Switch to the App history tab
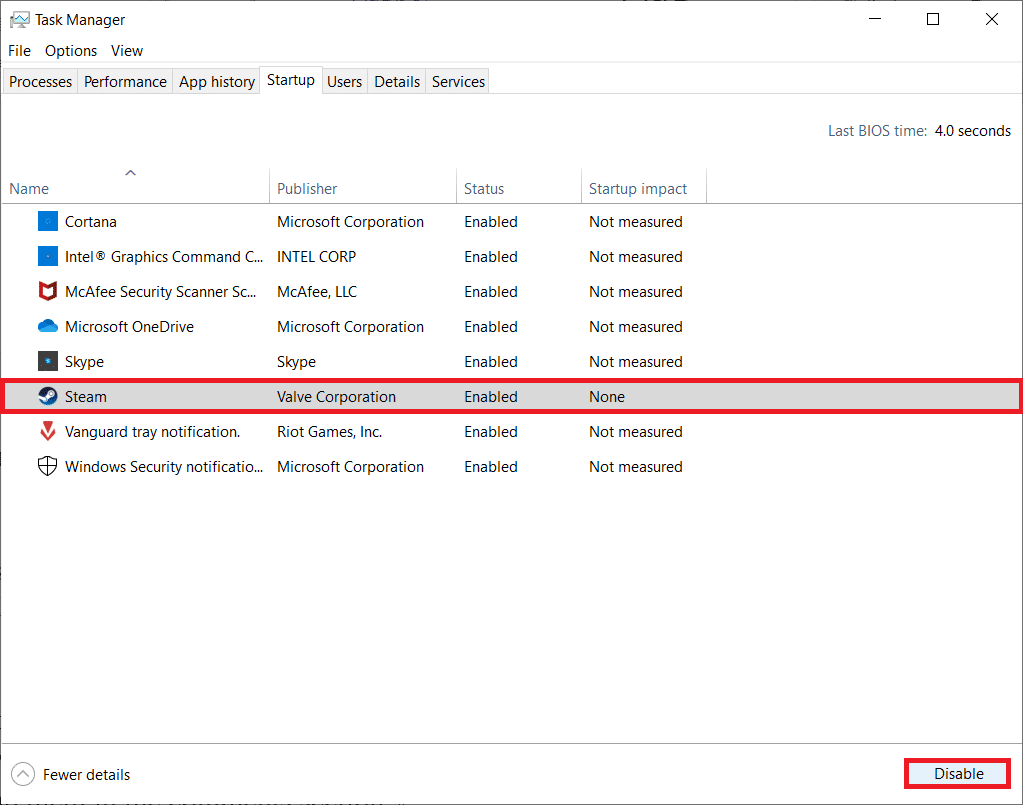The image size is (1023, 805). tap(217, 82)
